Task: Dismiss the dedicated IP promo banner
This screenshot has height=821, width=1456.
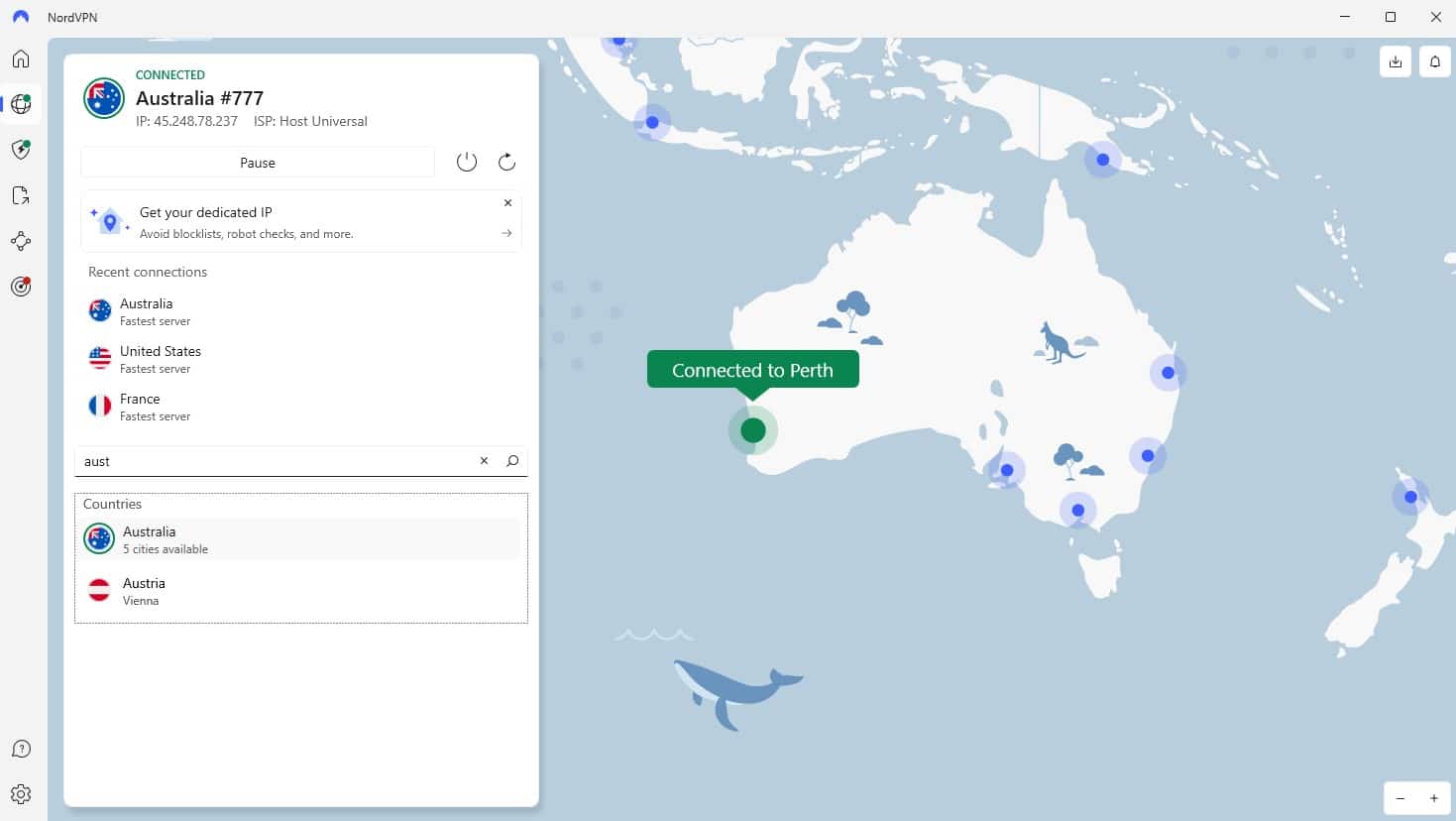Action: tap(507, 202)
